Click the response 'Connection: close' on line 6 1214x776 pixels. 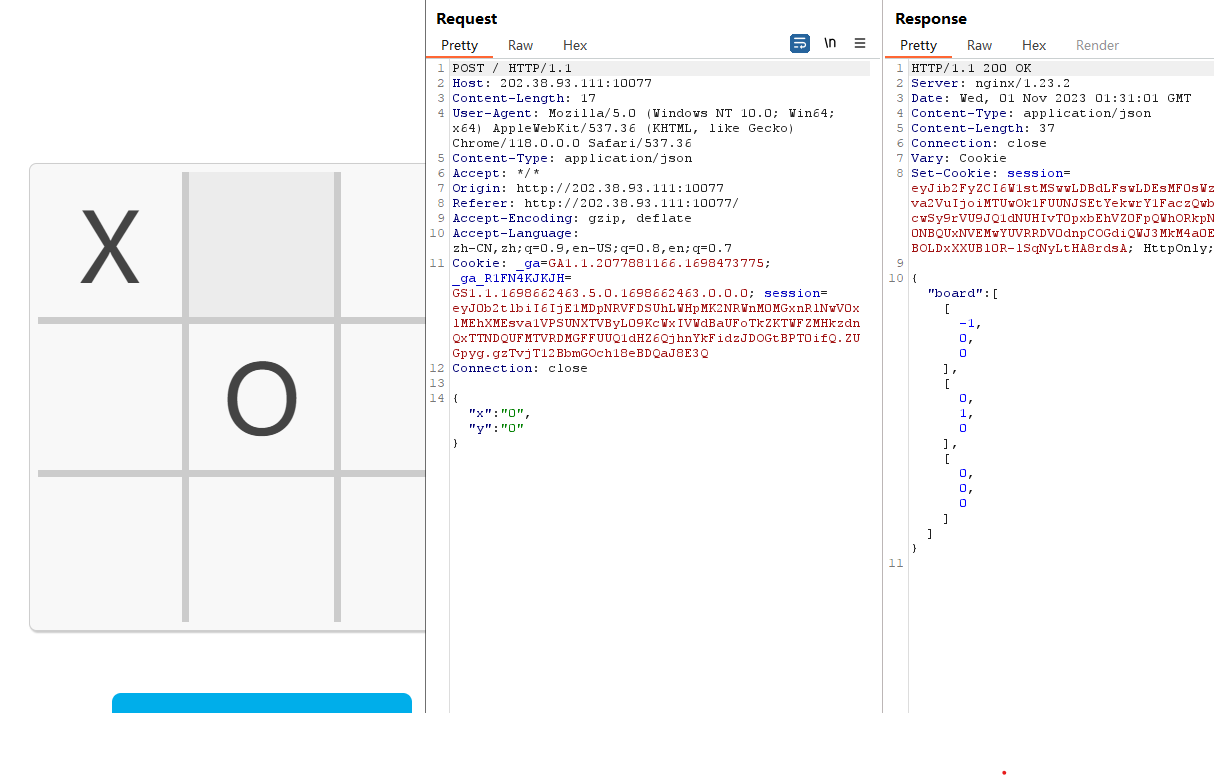click(x=979, y=143)
